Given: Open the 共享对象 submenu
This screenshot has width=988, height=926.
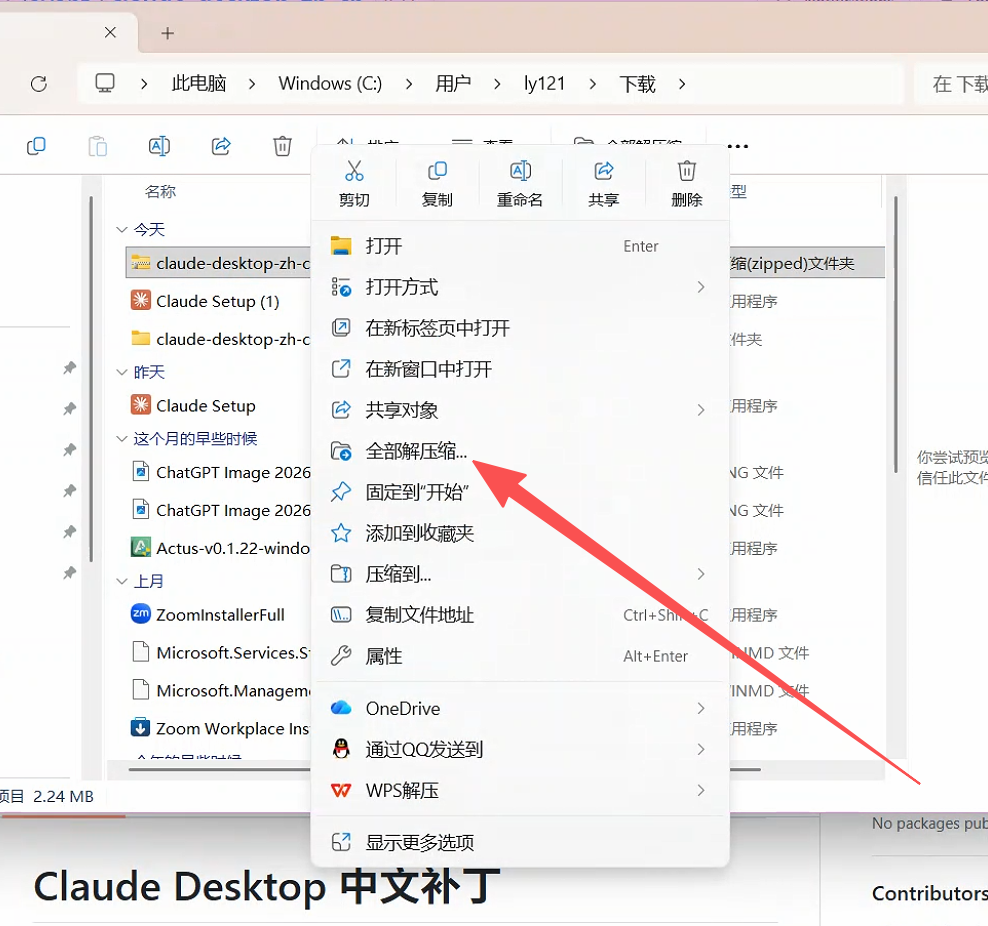Looking at the screenshot, I should point(520,410).
